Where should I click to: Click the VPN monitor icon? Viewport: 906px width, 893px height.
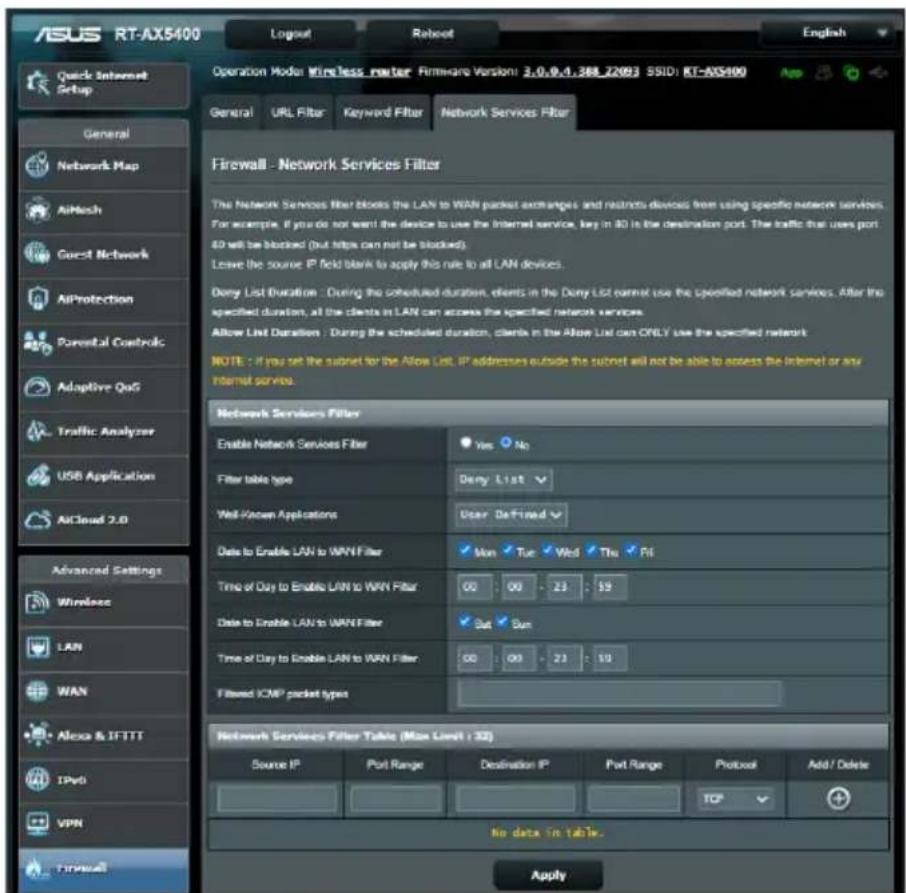(38, 824)
